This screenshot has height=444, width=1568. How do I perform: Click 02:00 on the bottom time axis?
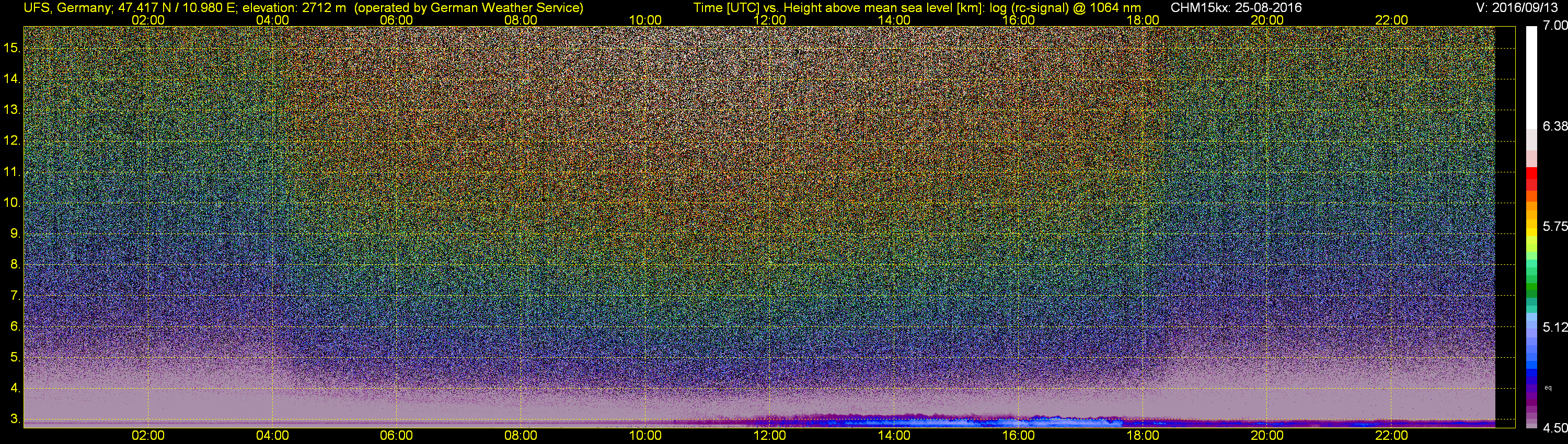(148, 436)
